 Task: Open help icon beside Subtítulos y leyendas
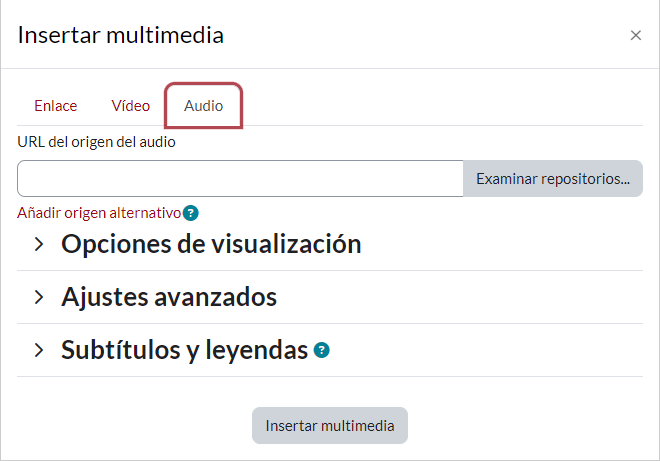pos(322,350)
